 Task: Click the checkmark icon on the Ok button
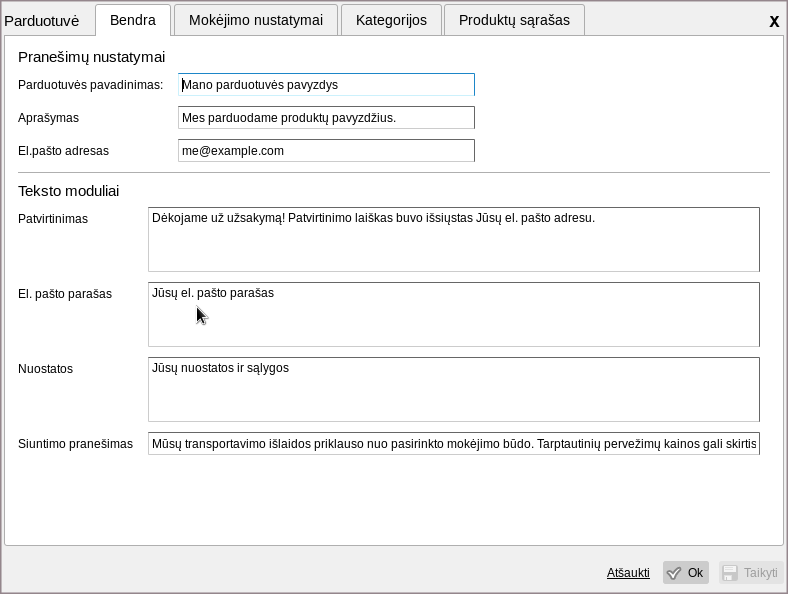click(x=674, y=573)
